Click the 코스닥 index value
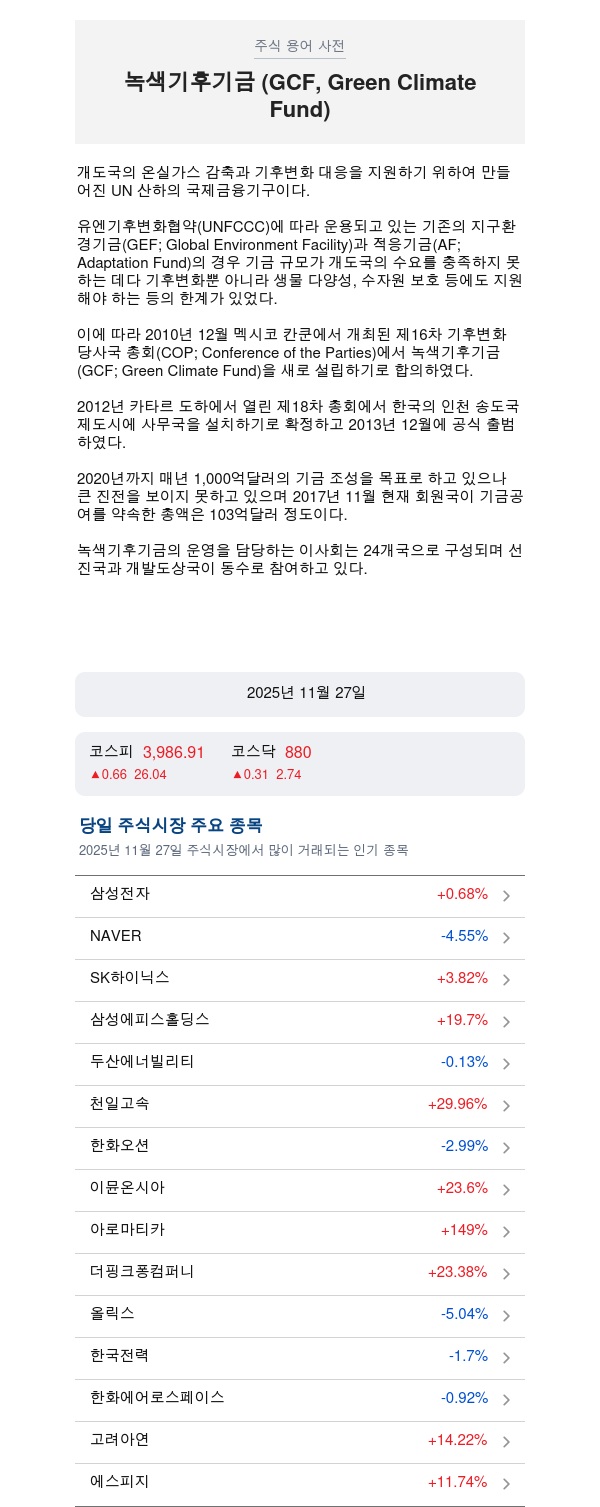The height and width of the screenshot is (1507, 600). click(298, 753)
